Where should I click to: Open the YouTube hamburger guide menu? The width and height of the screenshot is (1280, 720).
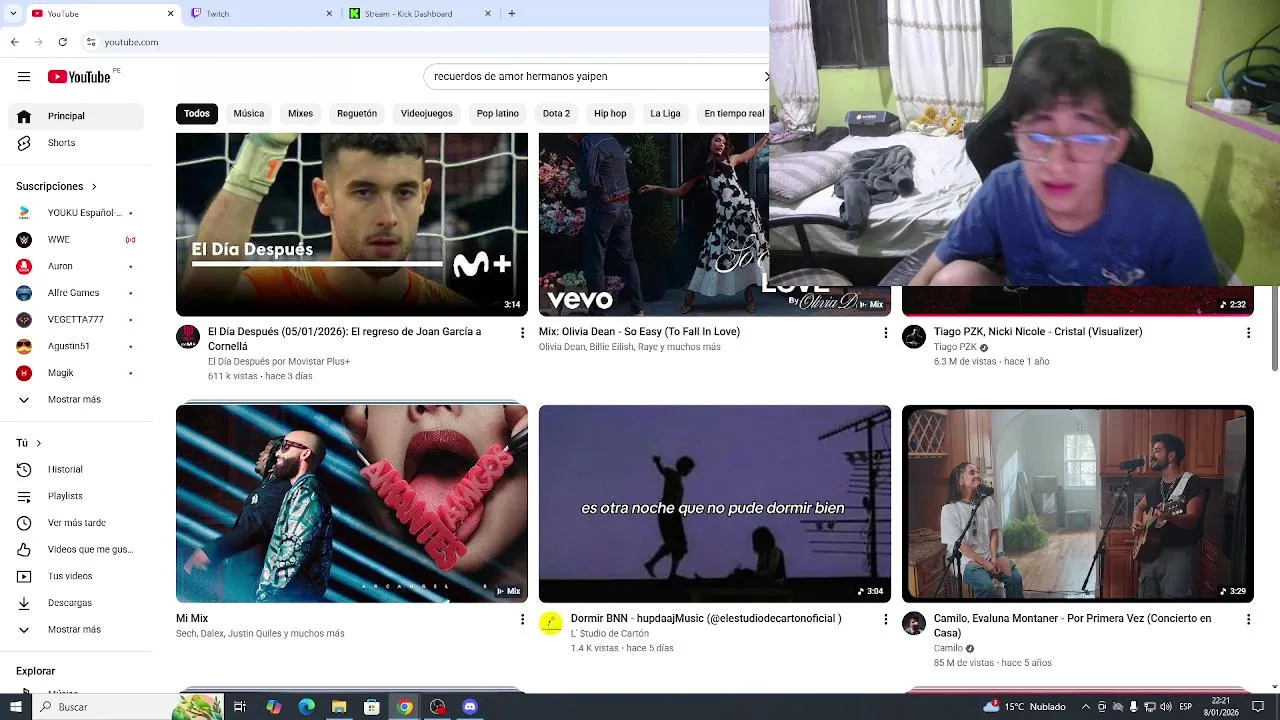point(24,77)
